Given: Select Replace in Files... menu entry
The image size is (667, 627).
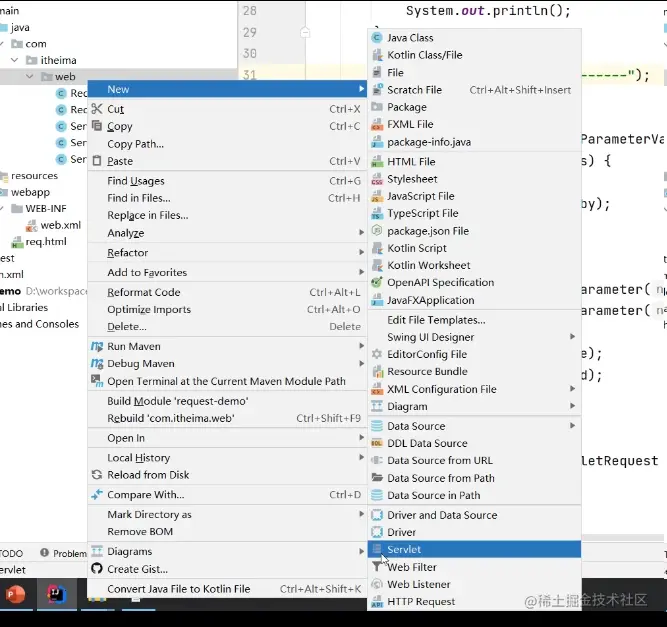Looking at the screenshot, I should click(x=227, y=215).
